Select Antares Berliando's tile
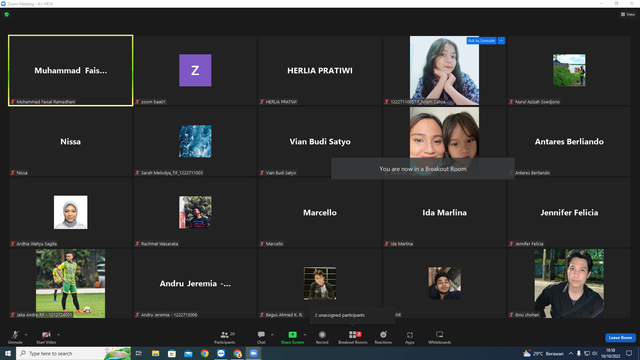The image size is (640, 360). (569, 141)
